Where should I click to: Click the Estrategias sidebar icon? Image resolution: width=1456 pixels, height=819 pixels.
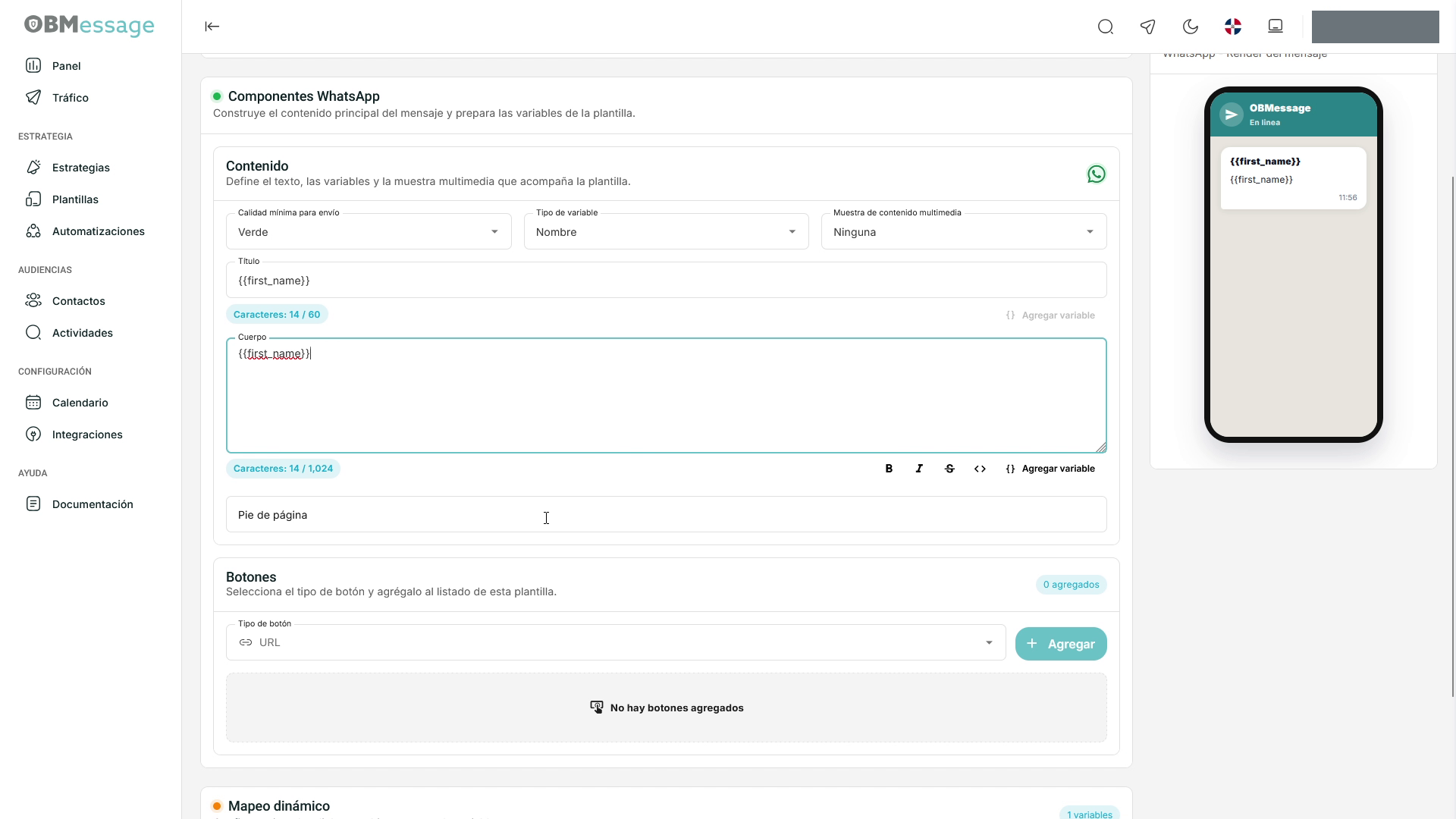click(33, 168)
